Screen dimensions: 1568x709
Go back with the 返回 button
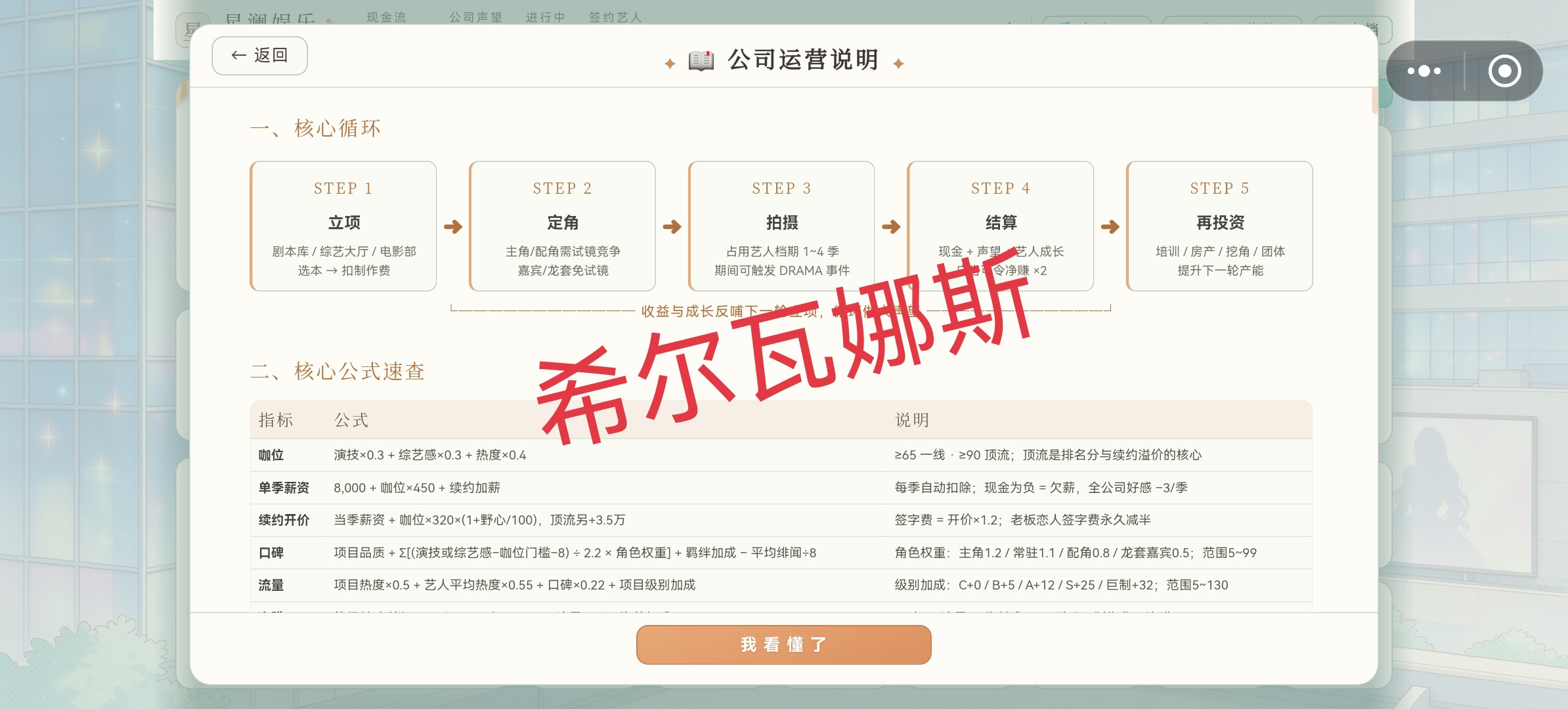tap(259, 56)
